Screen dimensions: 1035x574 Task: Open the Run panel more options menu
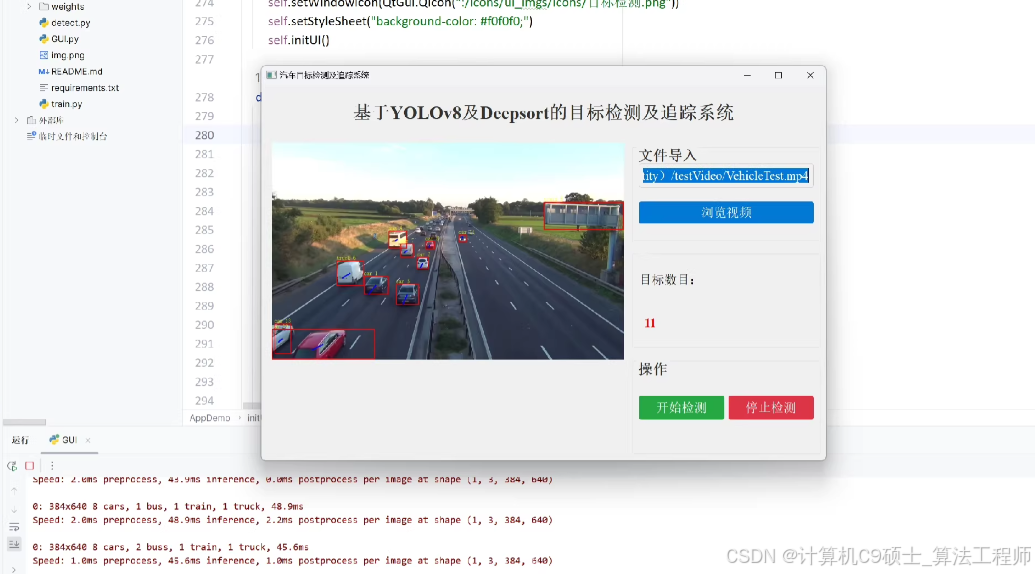click(x=52, y=466)
